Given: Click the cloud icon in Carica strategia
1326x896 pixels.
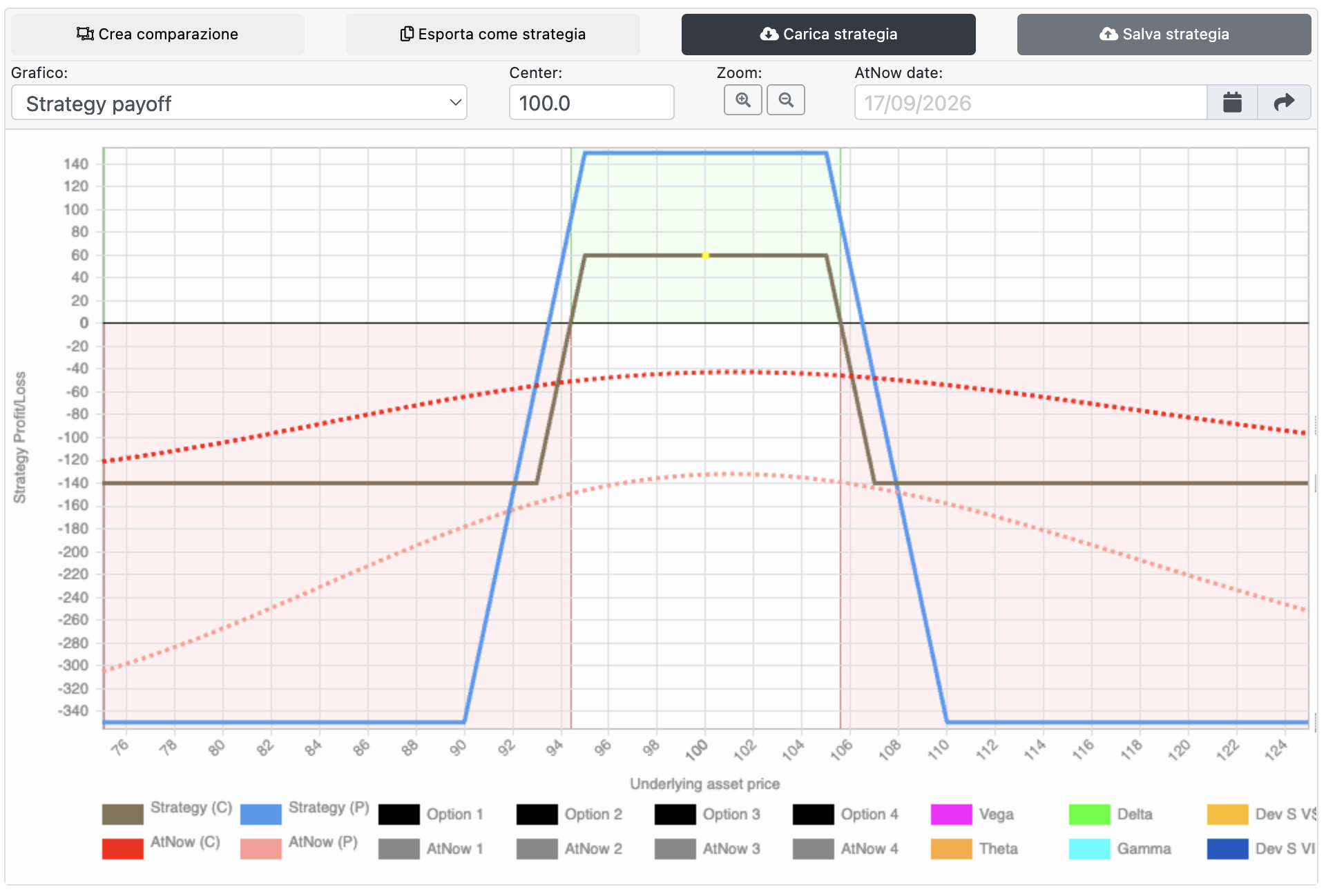Looking at the screenshot, I should click(x=769, y=34).
